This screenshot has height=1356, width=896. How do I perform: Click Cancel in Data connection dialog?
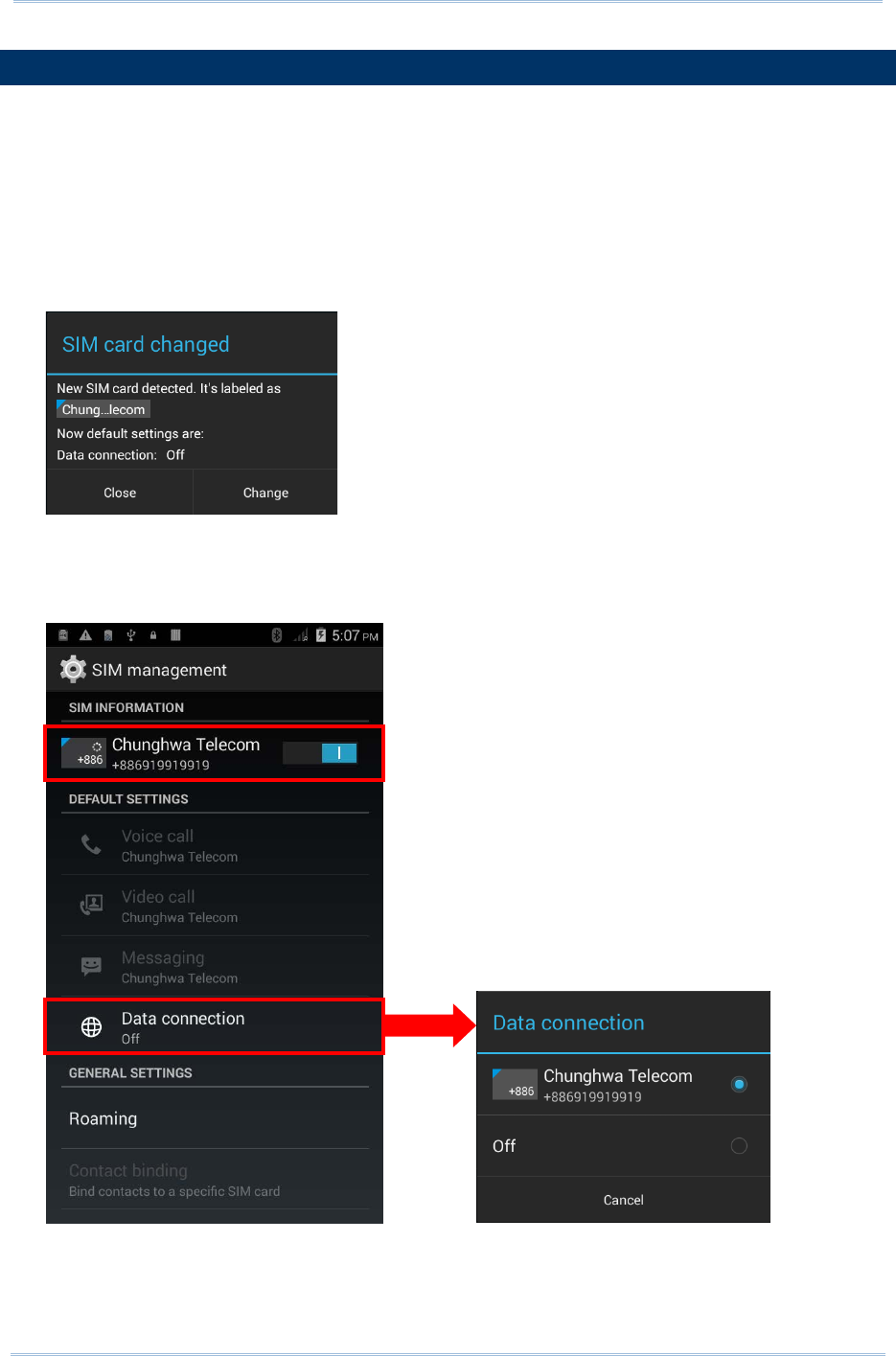(x=623, y=1200)
